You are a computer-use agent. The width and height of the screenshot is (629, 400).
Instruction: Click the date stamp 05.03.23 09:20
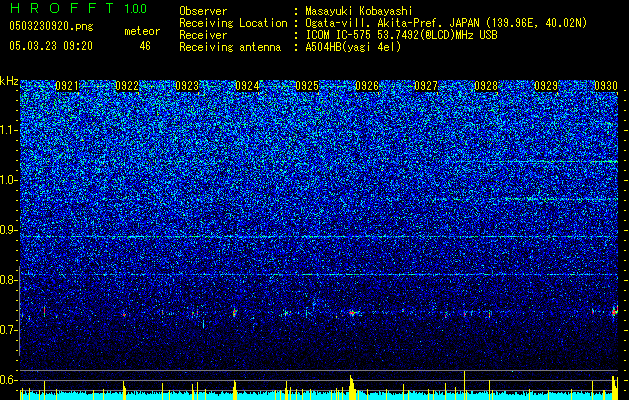point(51,46)
